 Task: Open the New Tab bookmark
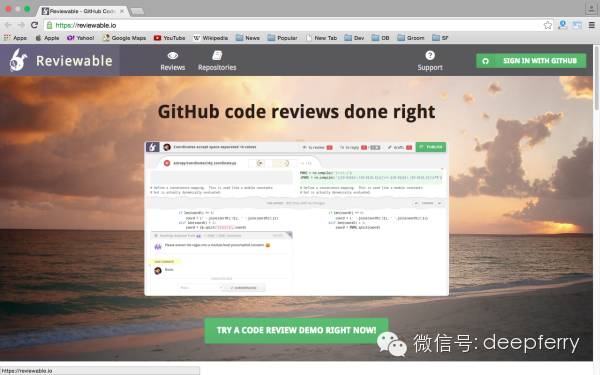(x=321, y=38)
